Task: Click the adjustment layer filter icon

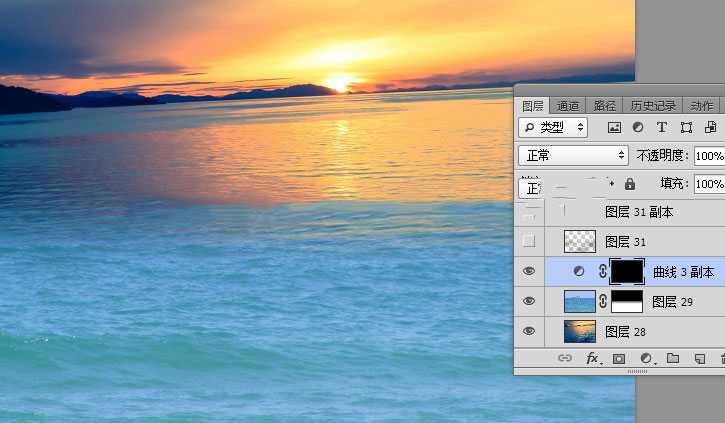Action: tap(637, 128)
